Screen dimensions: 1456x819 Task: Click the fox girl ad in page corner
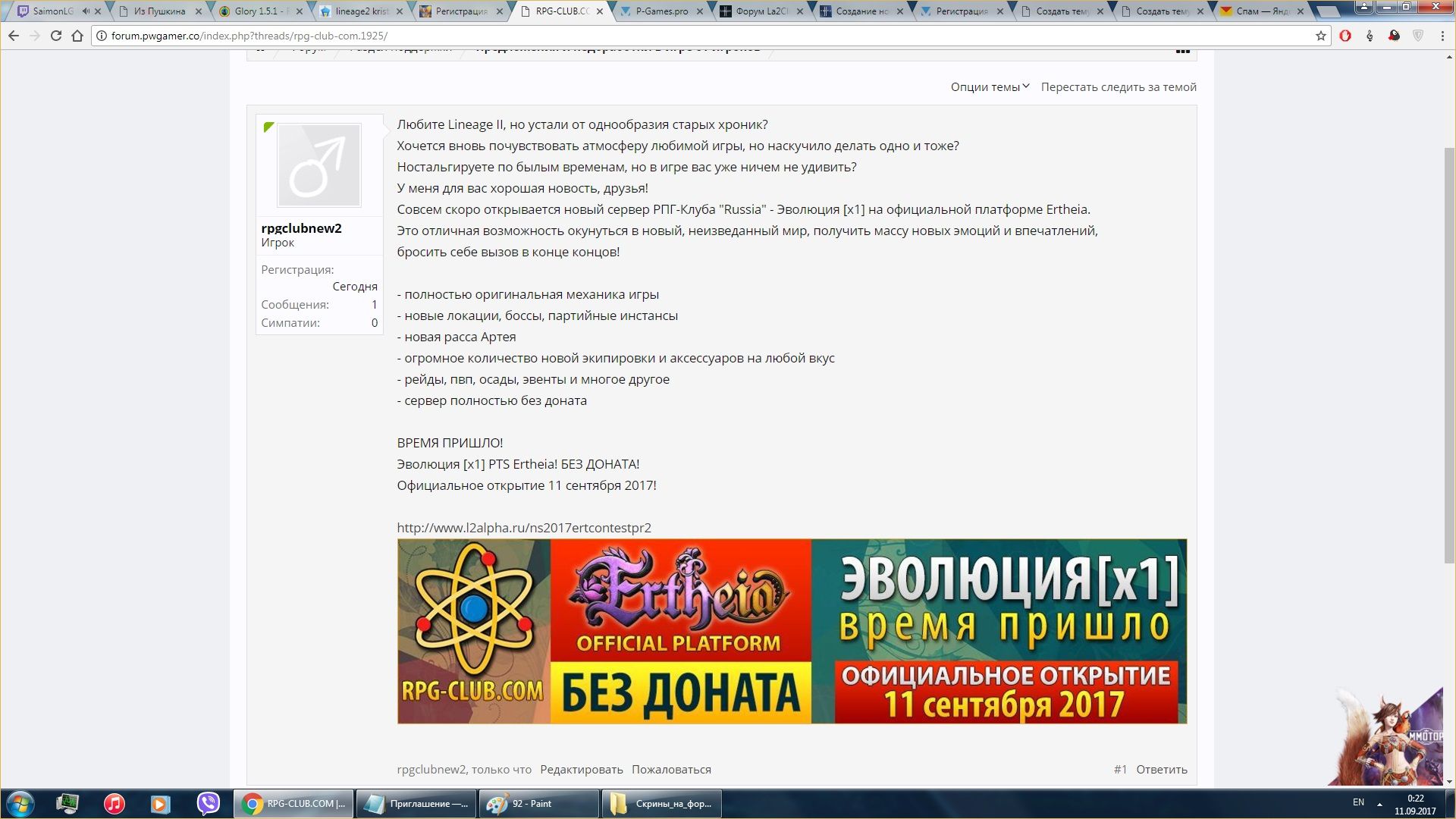(1385, 736)
